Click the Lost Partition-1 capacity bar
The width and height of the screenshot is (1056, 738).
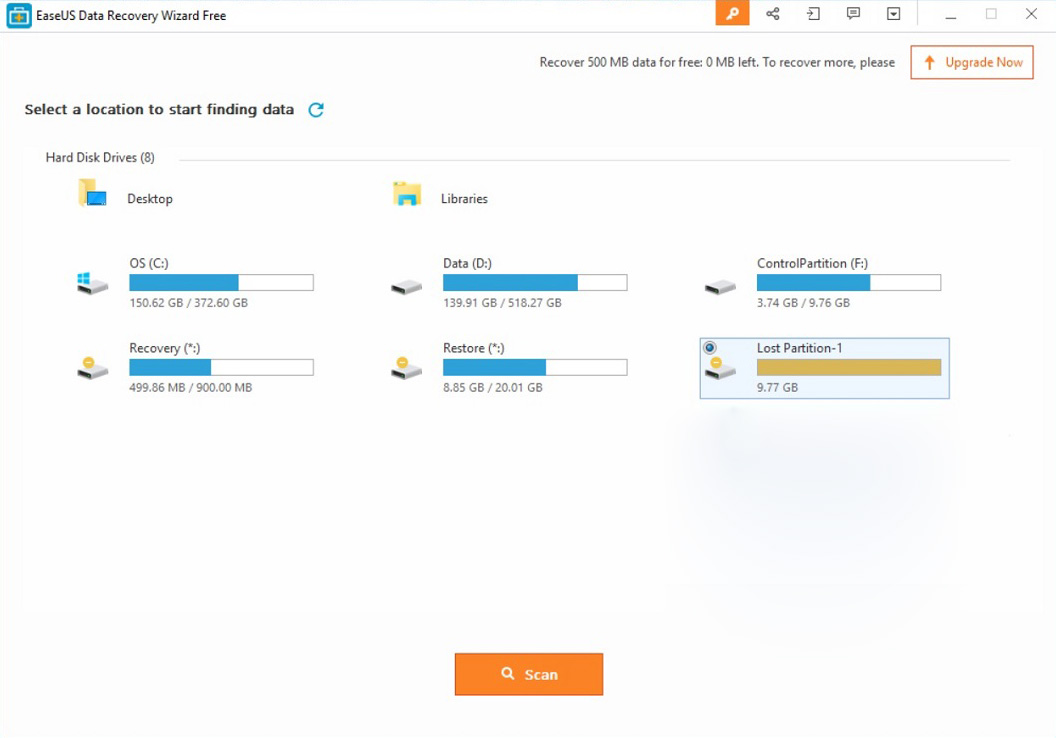(848, 367)
